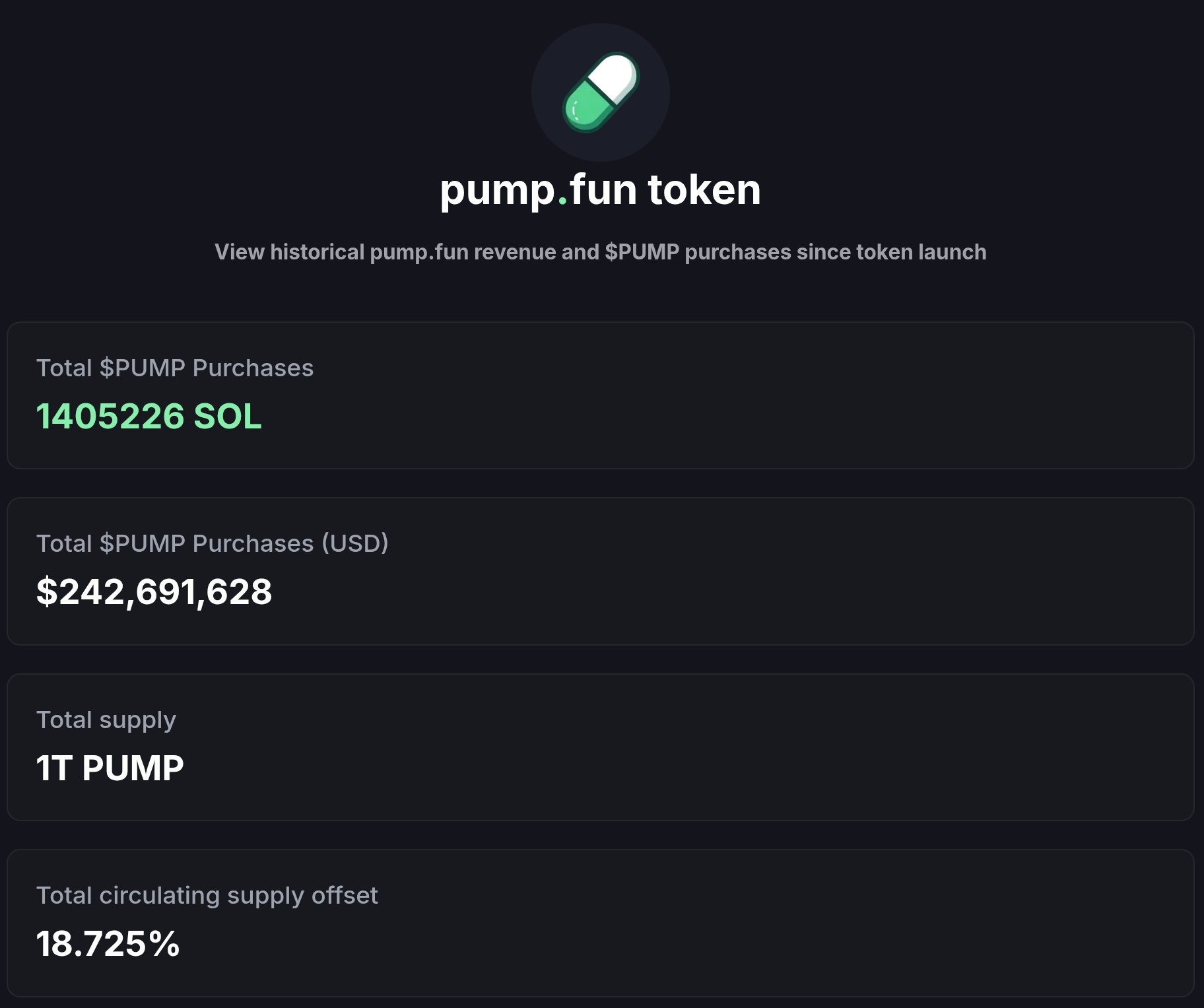
Task: Click the "Total circulating supply offset" label
Action: pos(207,896)
